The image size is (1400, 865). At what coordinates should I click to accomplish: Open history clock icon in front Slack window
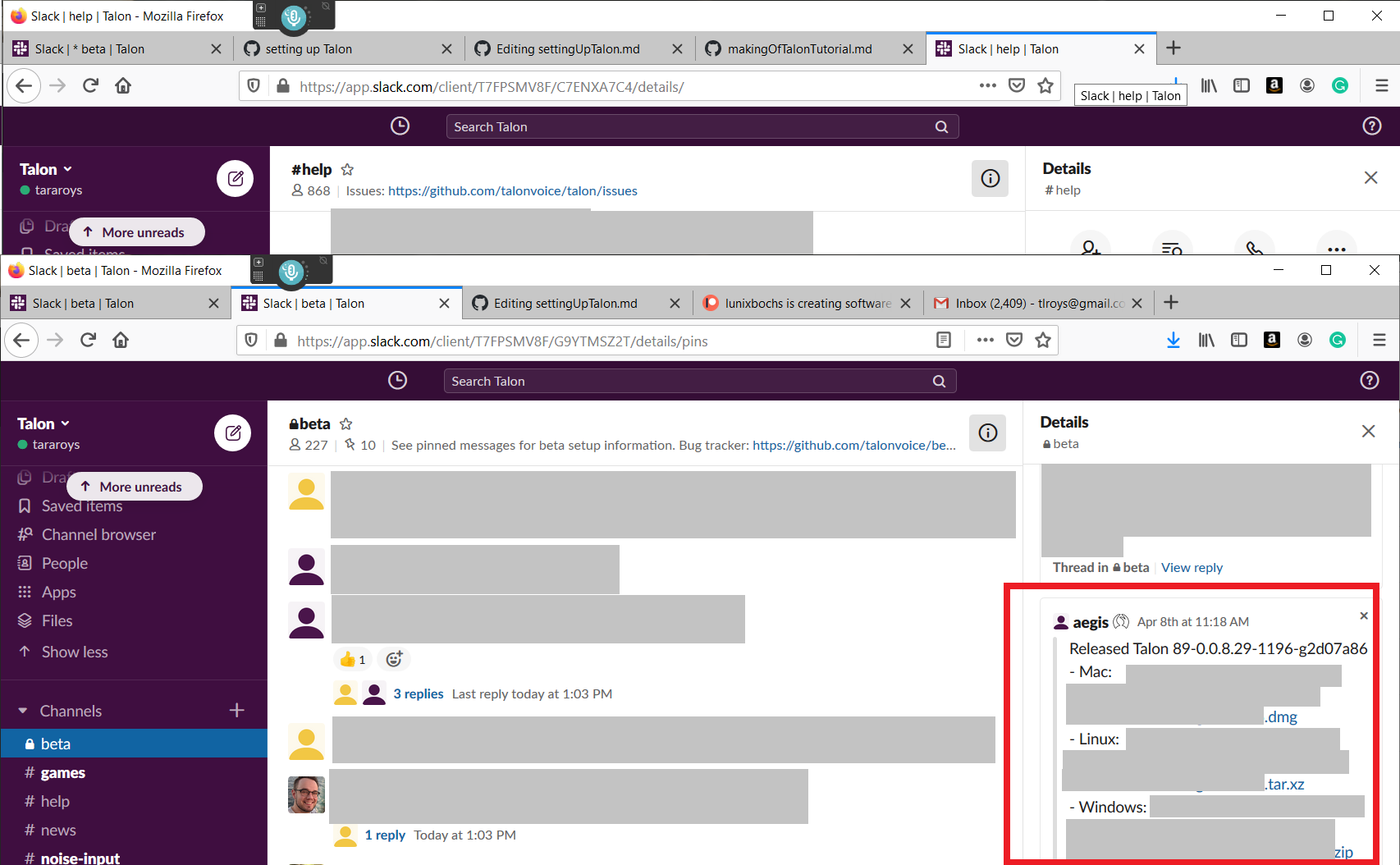tap(397, 380)
